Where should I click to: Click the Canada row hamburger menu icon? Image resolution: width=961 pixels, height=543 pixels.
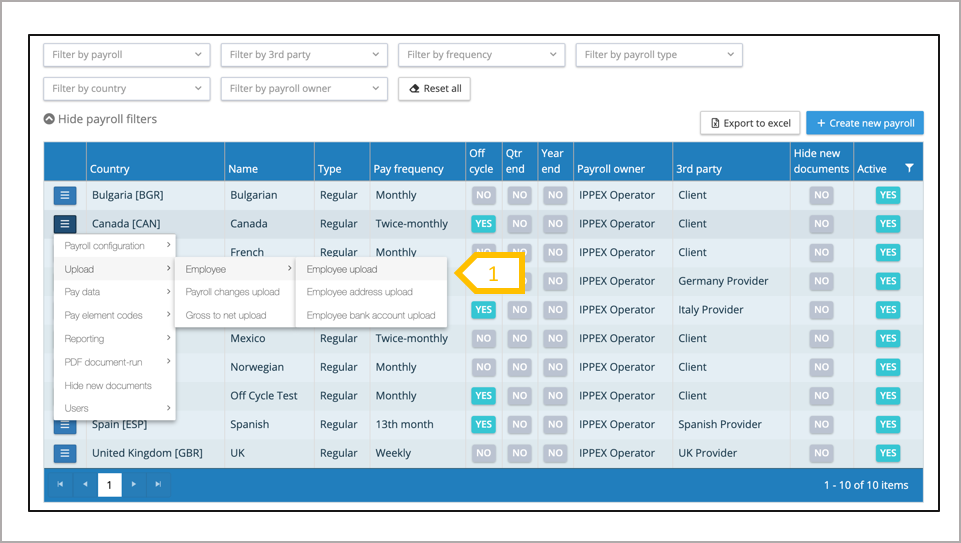[65, 224]
